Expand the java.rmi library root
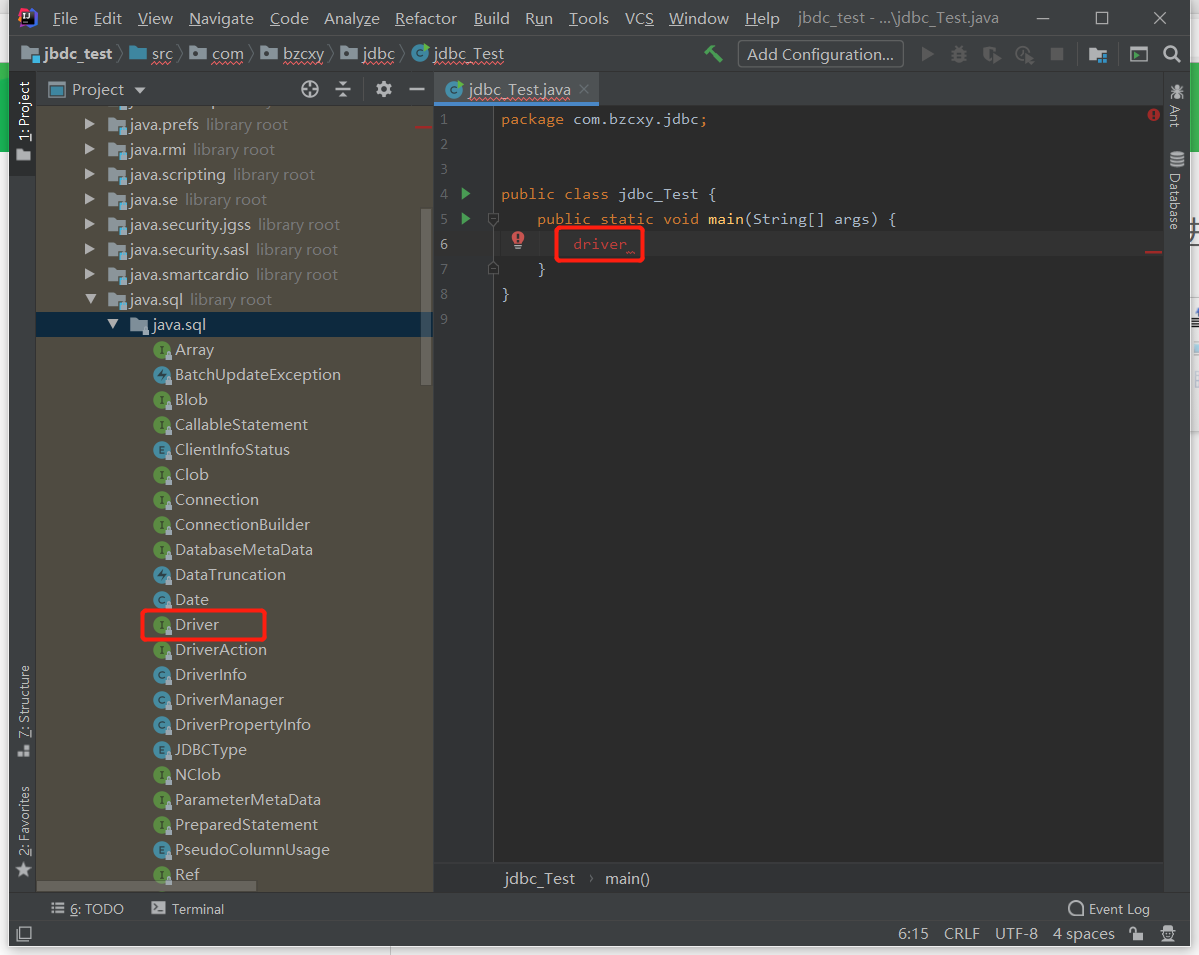 click(x=90, y=149)
